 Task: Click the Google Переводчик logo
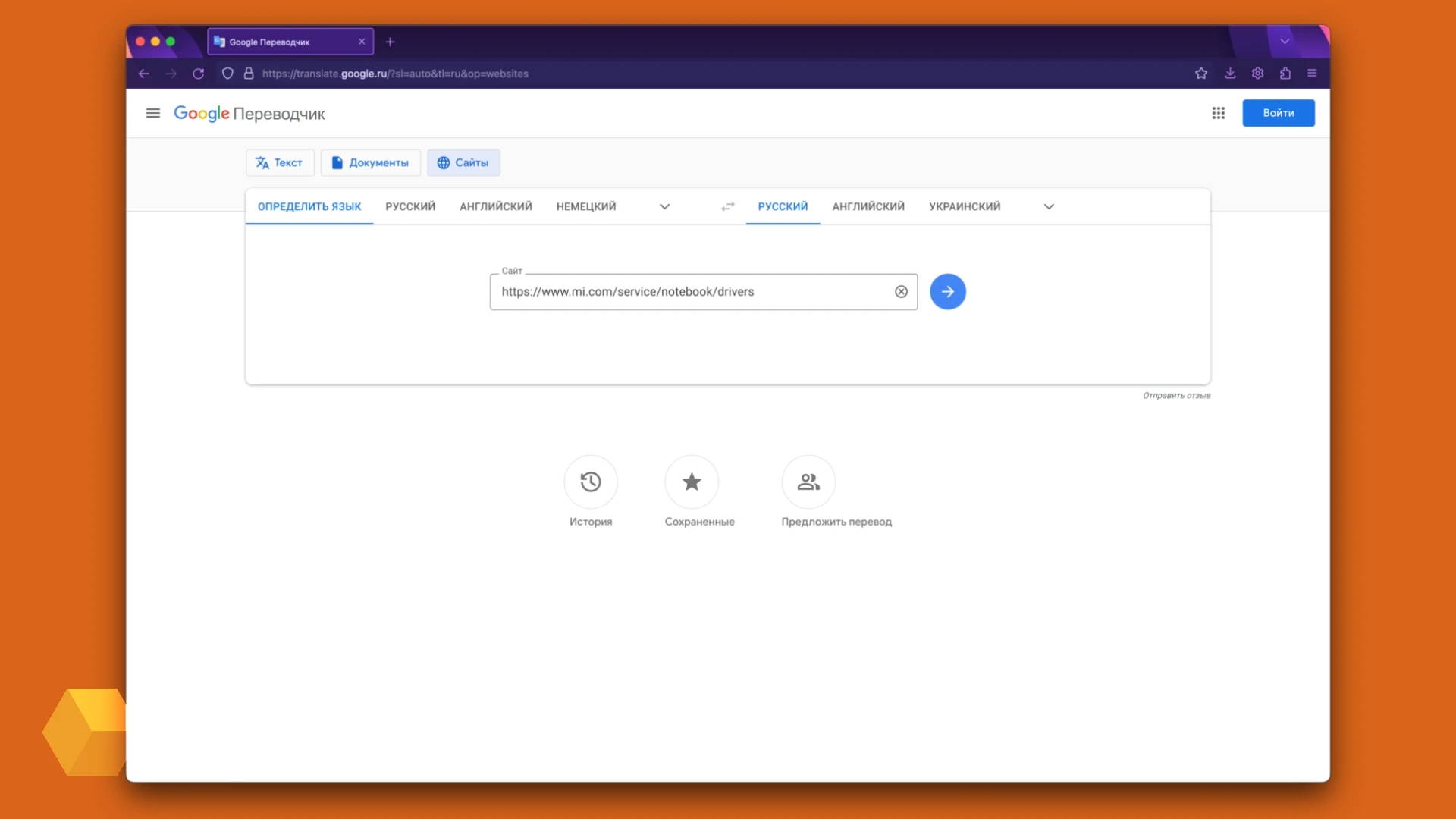pyautogui.click(x=249, y=114)
